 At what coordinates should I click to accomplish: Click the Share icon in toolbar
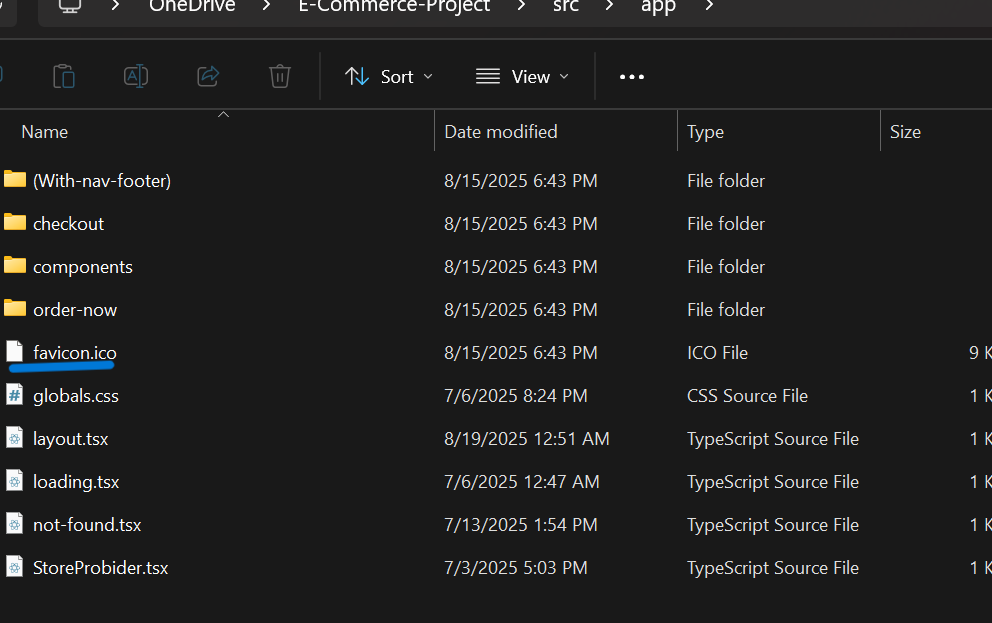click(208, 76)
